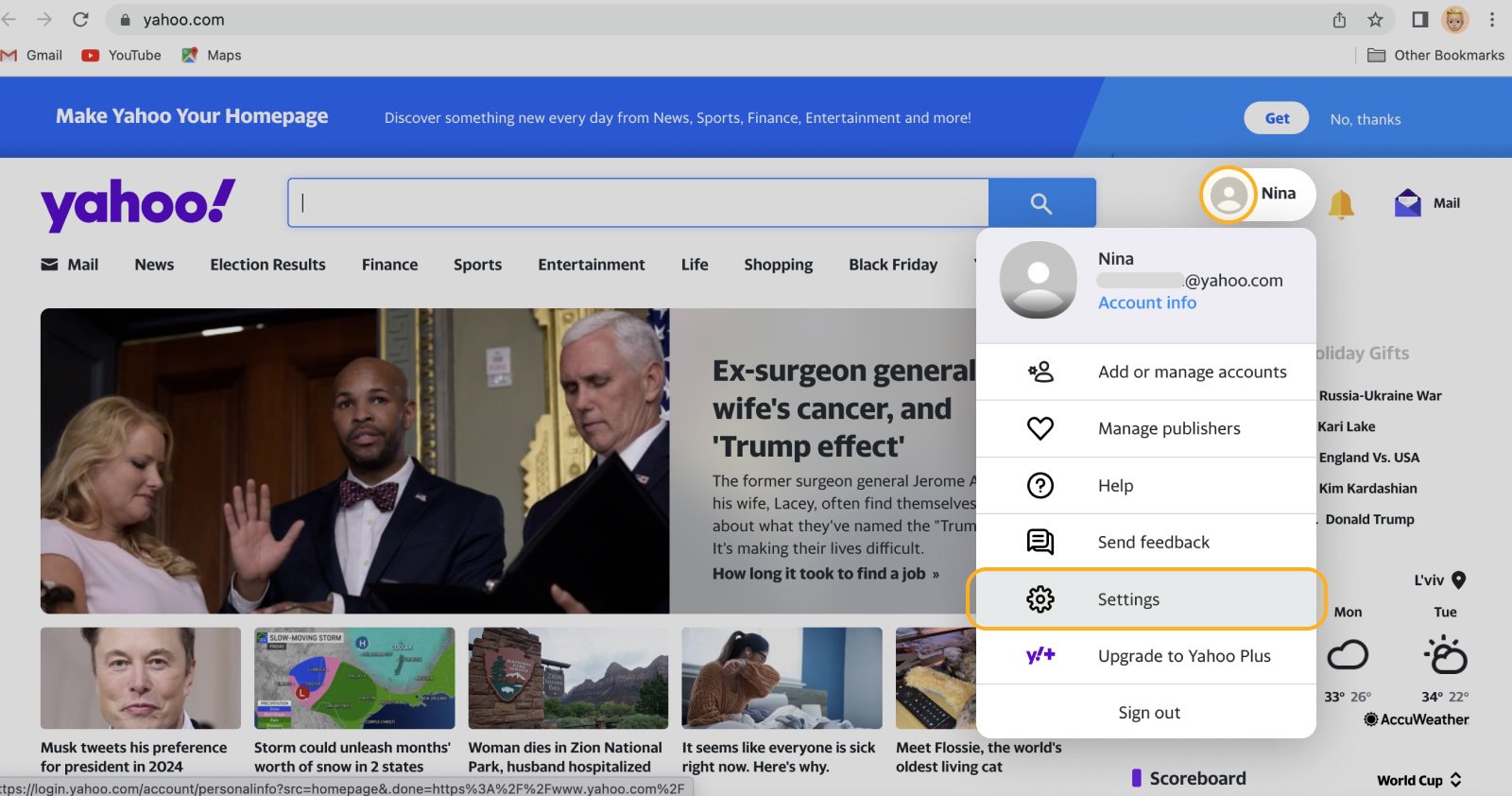This screenshot has height=796, width=1512.
Task: Open 'How long it took to find a job' link
Action: pos(825,573)
